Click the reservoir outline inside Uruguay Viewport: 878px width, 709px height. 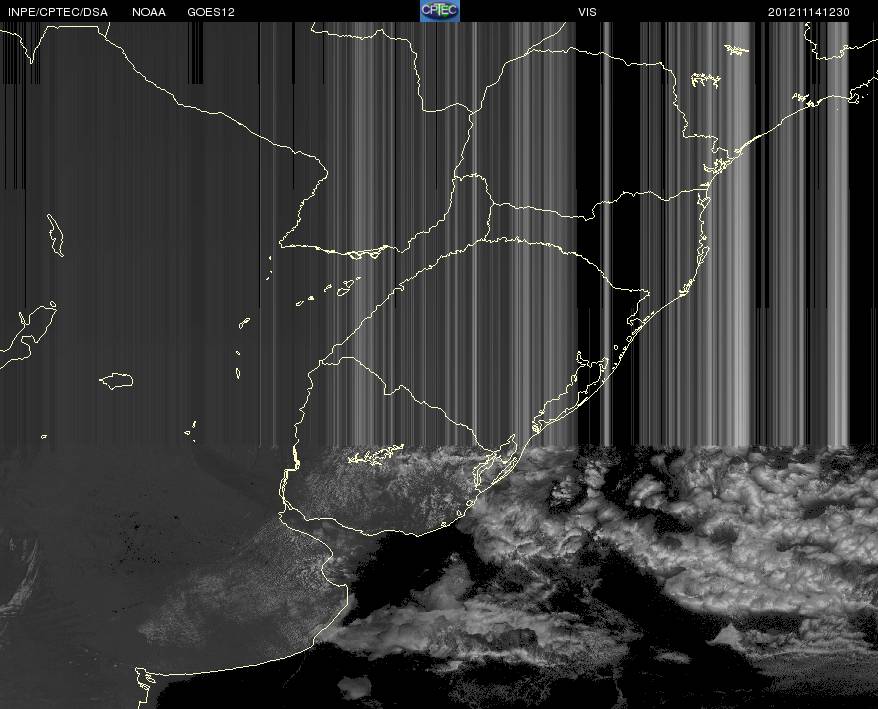pyautogui.click(x=376, y=454)
